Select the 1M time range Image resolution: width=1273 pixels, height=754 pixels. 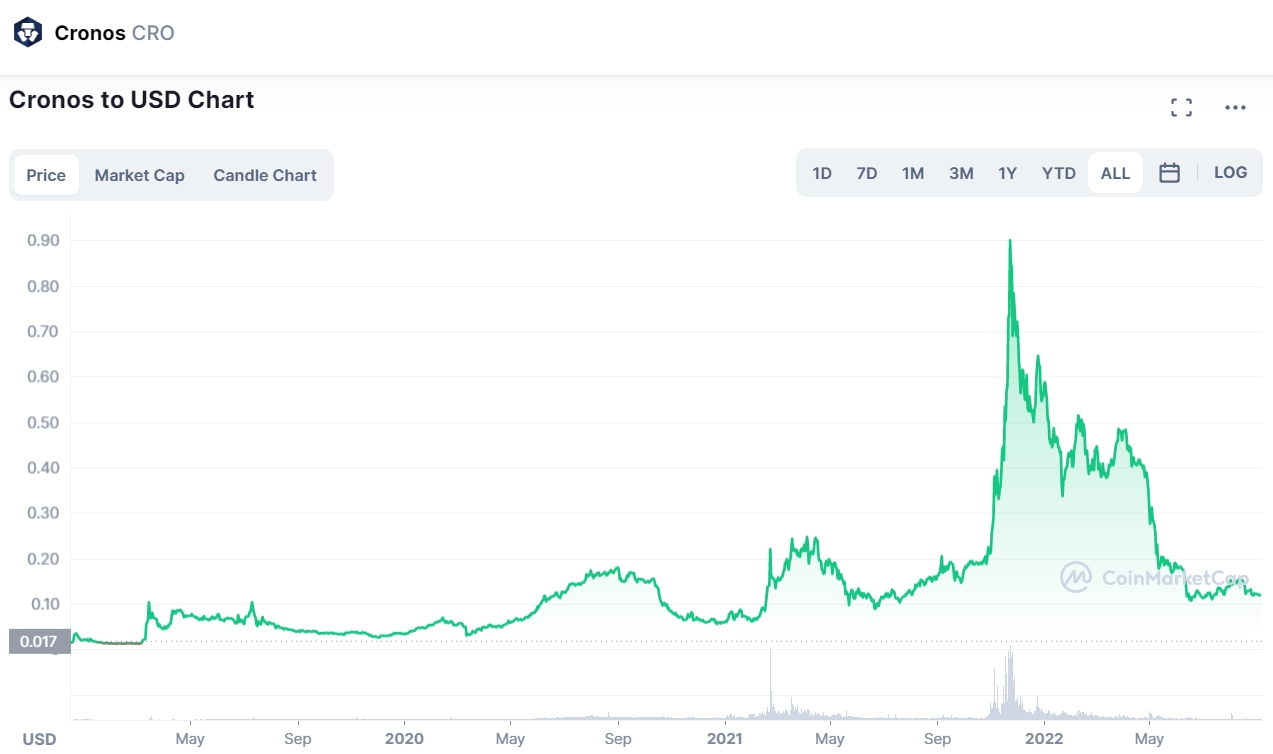pos(913,173)
